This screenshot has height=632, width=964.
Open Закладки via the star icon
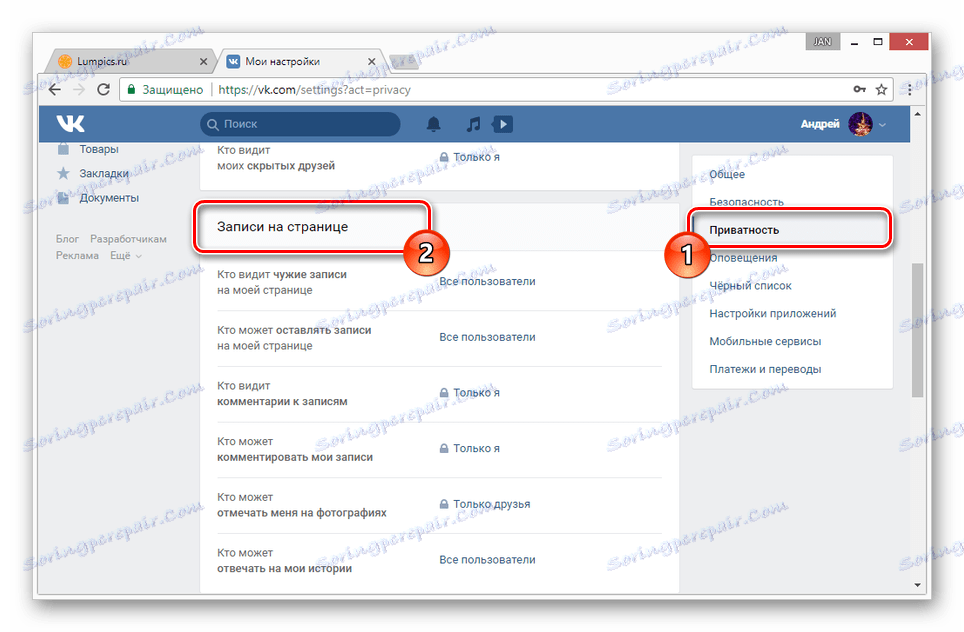(x=62, y=171)
